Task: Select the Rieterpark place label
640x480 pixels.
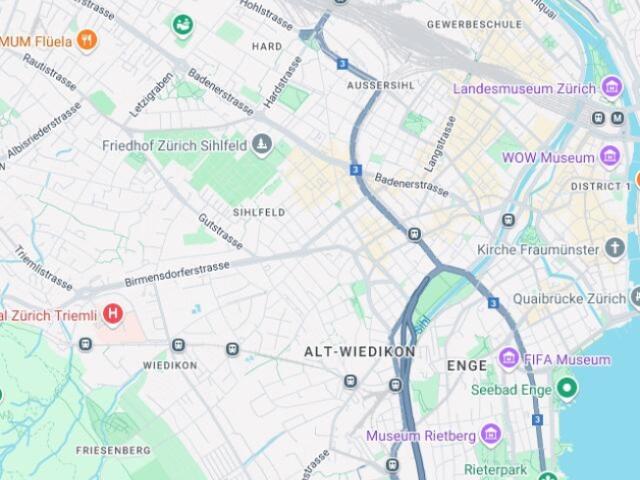Action: click(x=496, y=469)
